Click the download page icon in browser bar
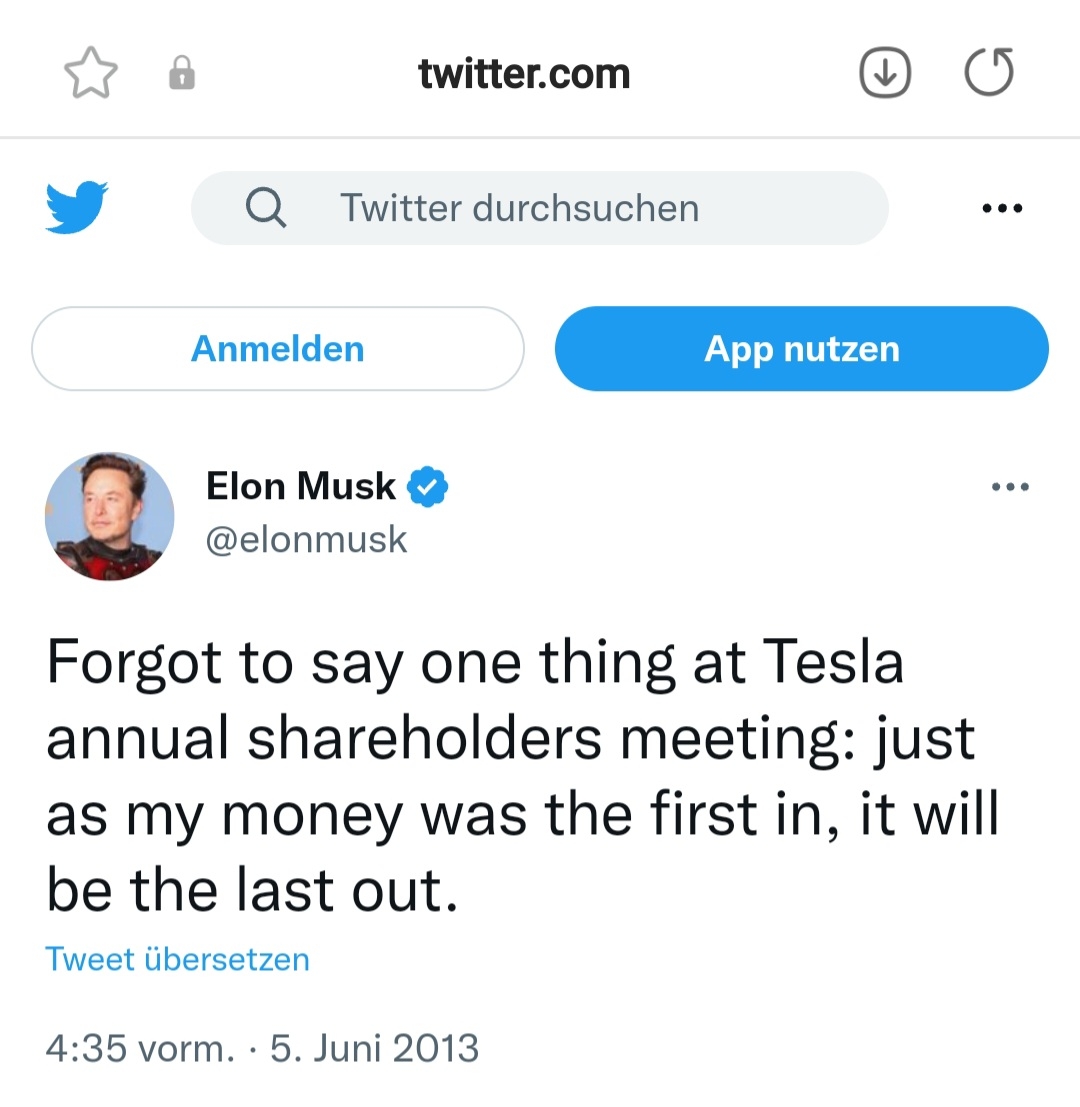The width and height of the screenshot is (1080, 1107). click(x=884, y=72)
